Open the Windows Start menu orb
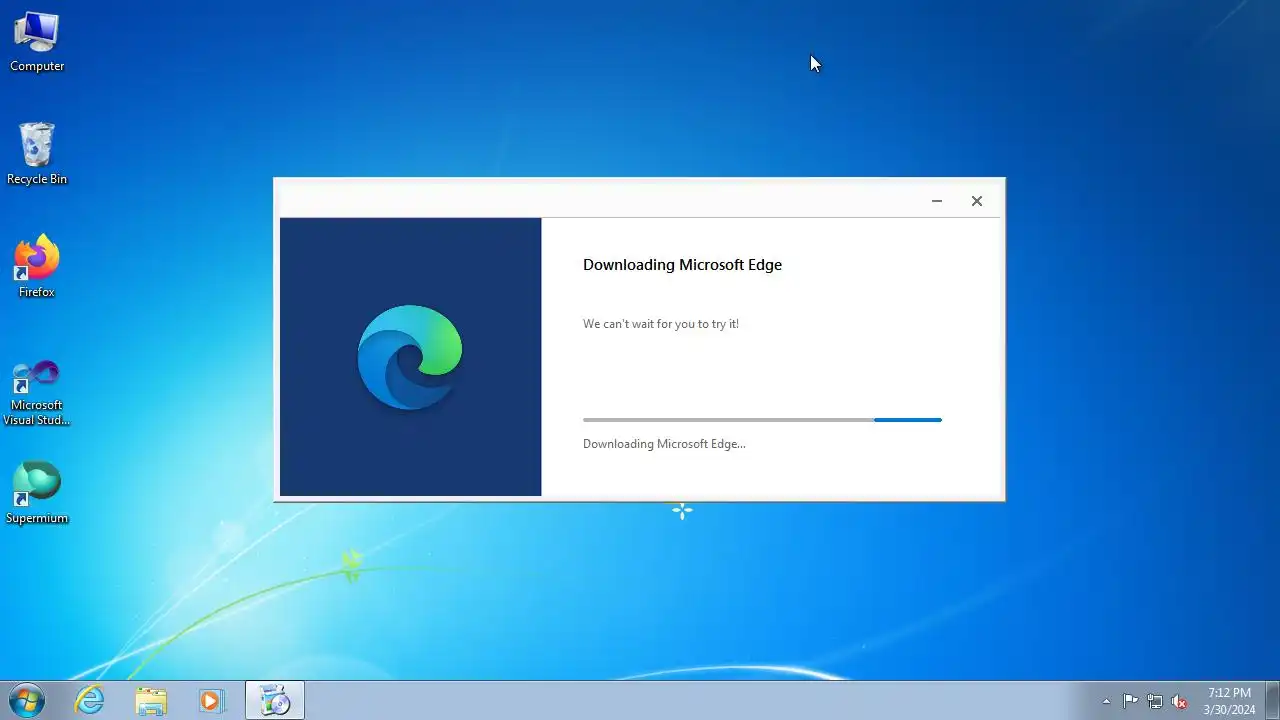This screenshot has height=720, width=1280. point(27,700)
